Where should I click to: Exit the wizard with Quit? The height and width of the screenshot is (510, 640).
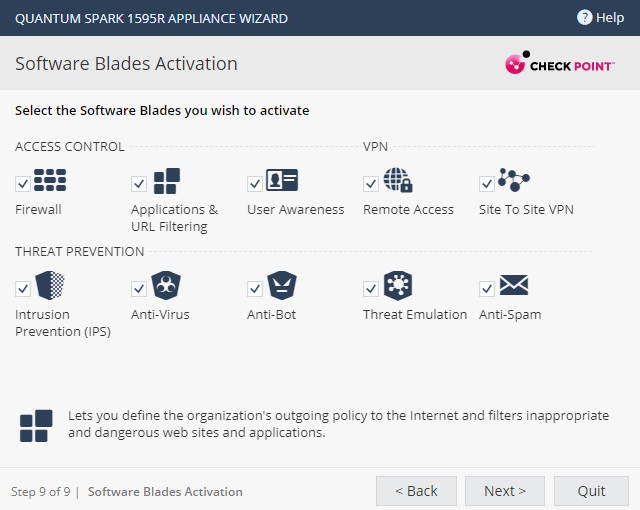591,491
